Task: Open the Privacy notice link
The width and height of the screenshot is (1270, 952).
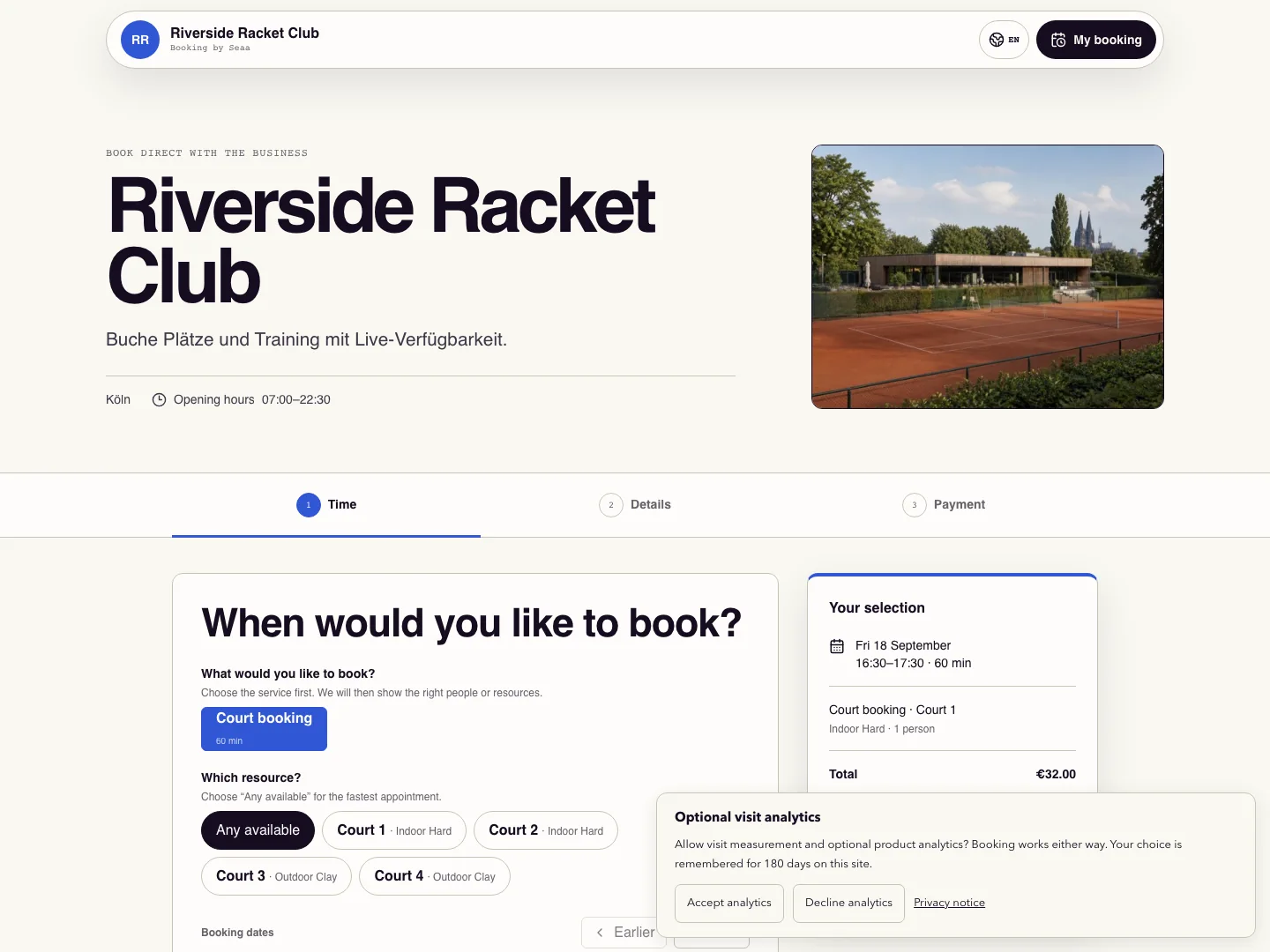Action: 949,903
